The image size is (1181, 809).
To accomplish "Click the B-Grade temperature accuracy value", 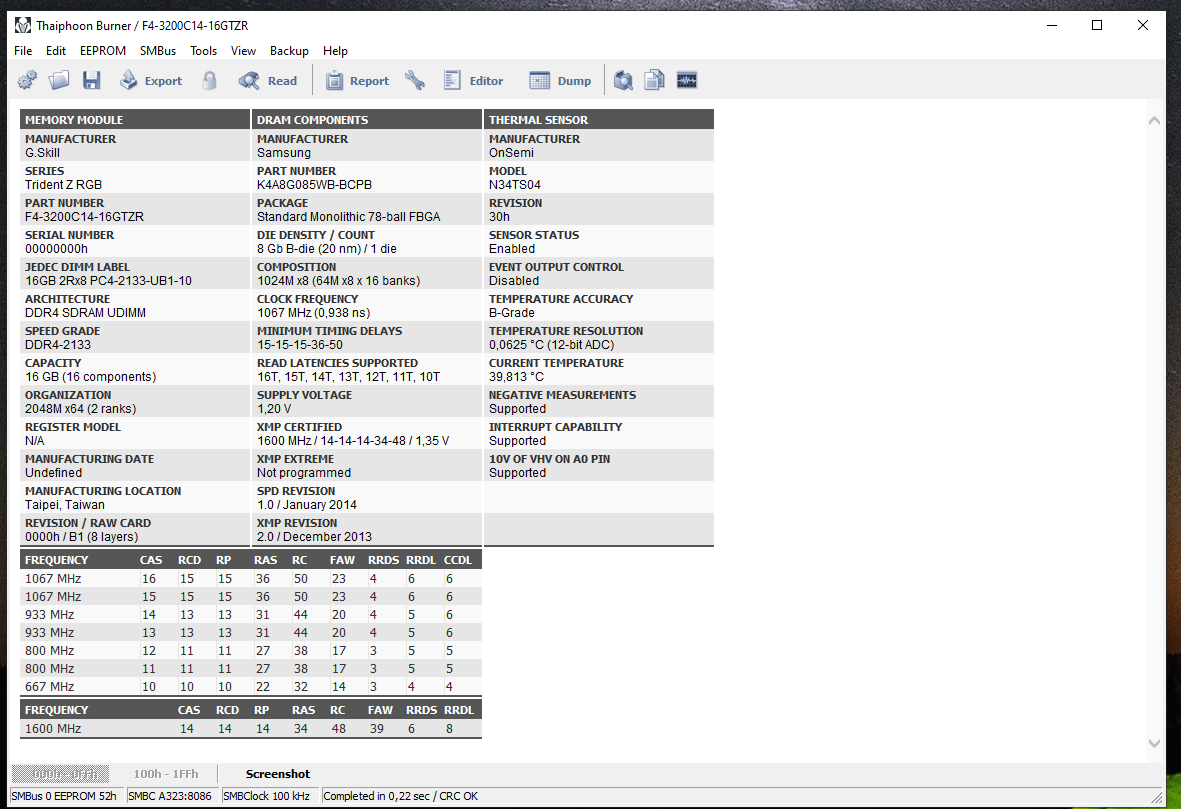I will (511, 313).
